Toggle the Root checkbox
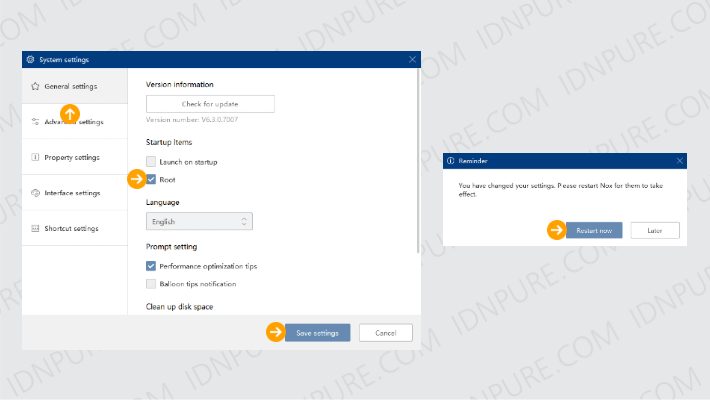The image size is (710, 400). [151, 179]
